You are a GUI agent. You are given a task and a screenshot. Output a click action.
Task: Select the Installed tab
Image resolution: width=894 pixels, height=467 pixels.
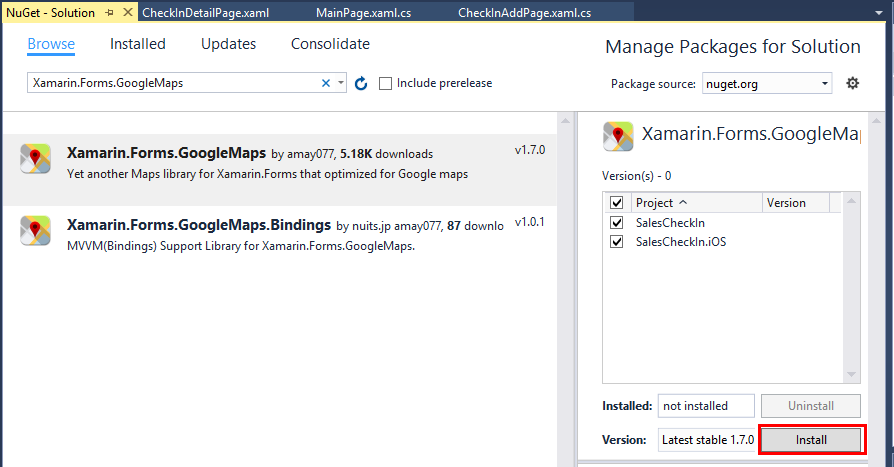(x=137, y=44)
